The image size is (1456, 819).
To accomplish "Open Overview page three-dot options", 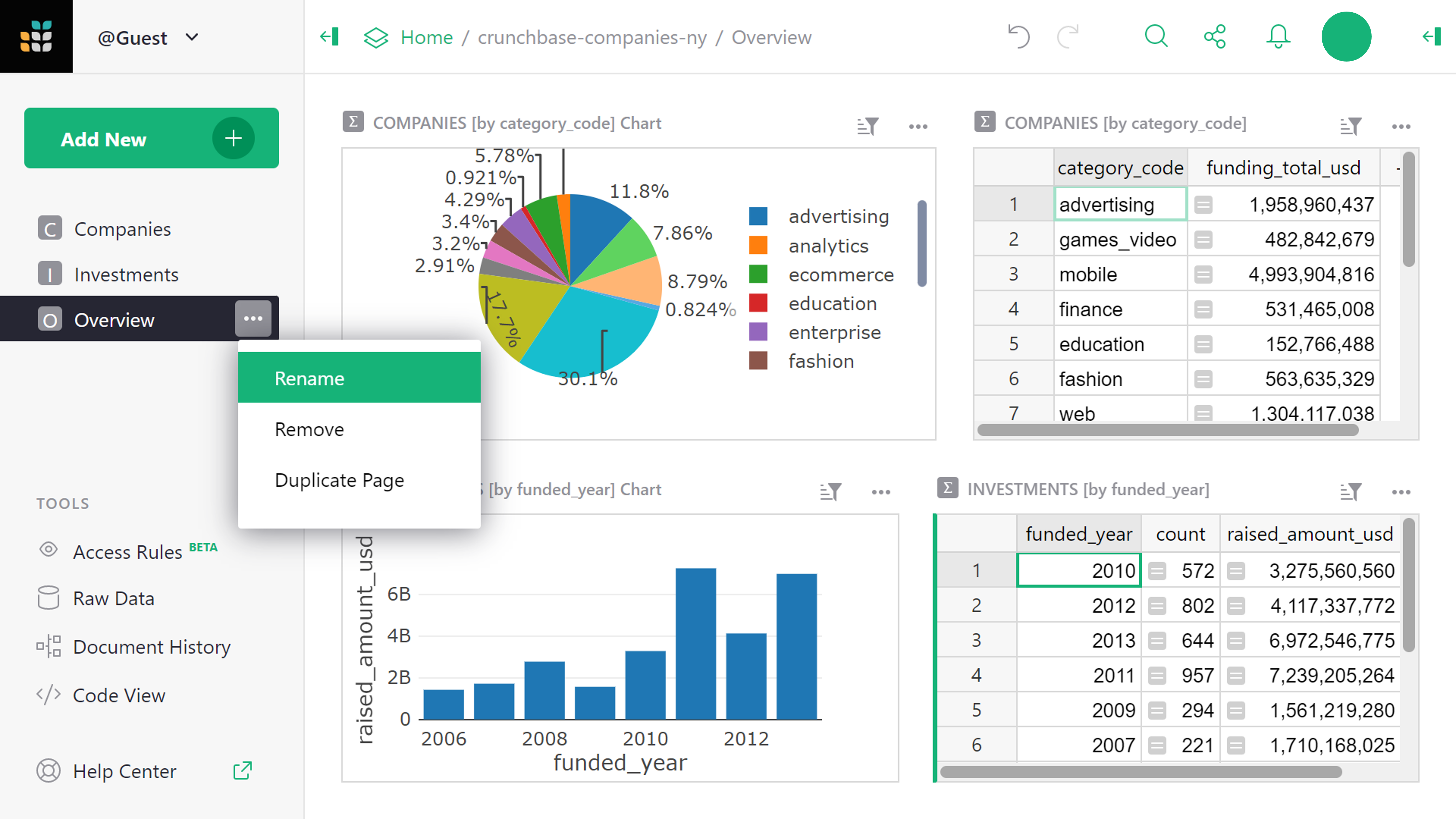I will pos(253,319).
